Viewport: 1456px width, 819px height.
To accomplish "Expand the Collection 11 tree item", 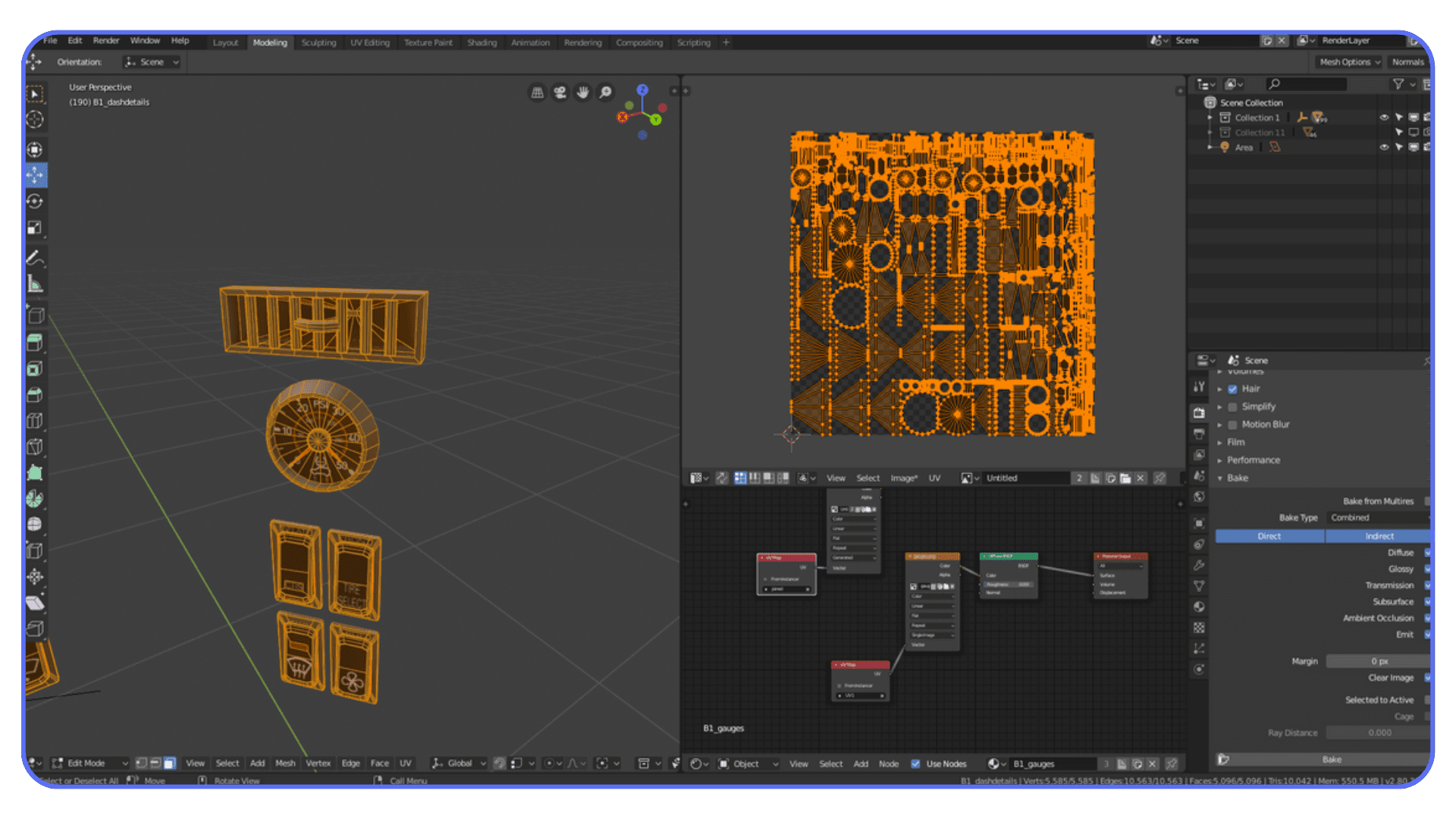I will 1210,132.
